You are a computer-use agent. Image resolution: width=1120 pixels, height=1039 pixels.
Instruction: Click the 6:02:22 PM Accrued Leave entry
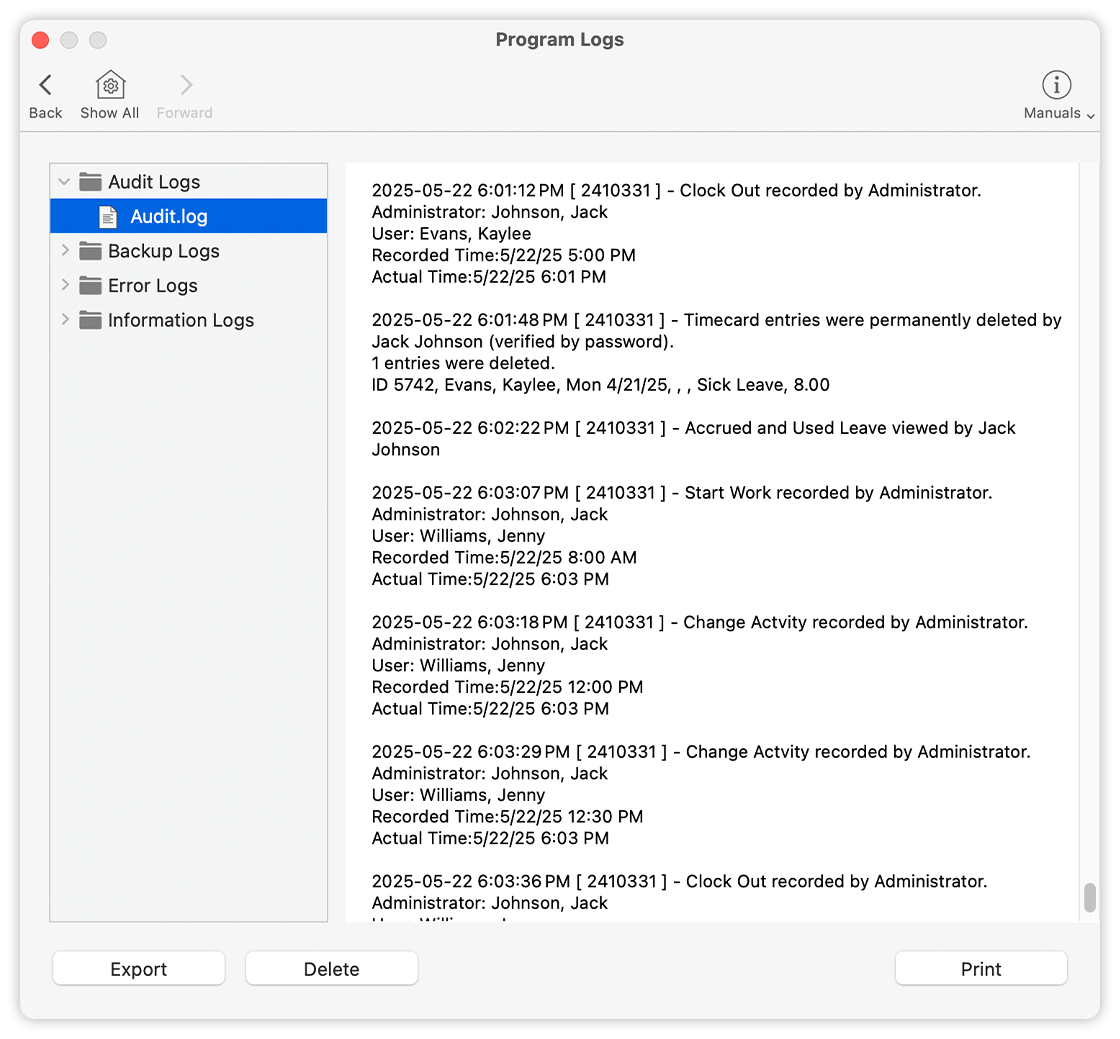point(693,438)
